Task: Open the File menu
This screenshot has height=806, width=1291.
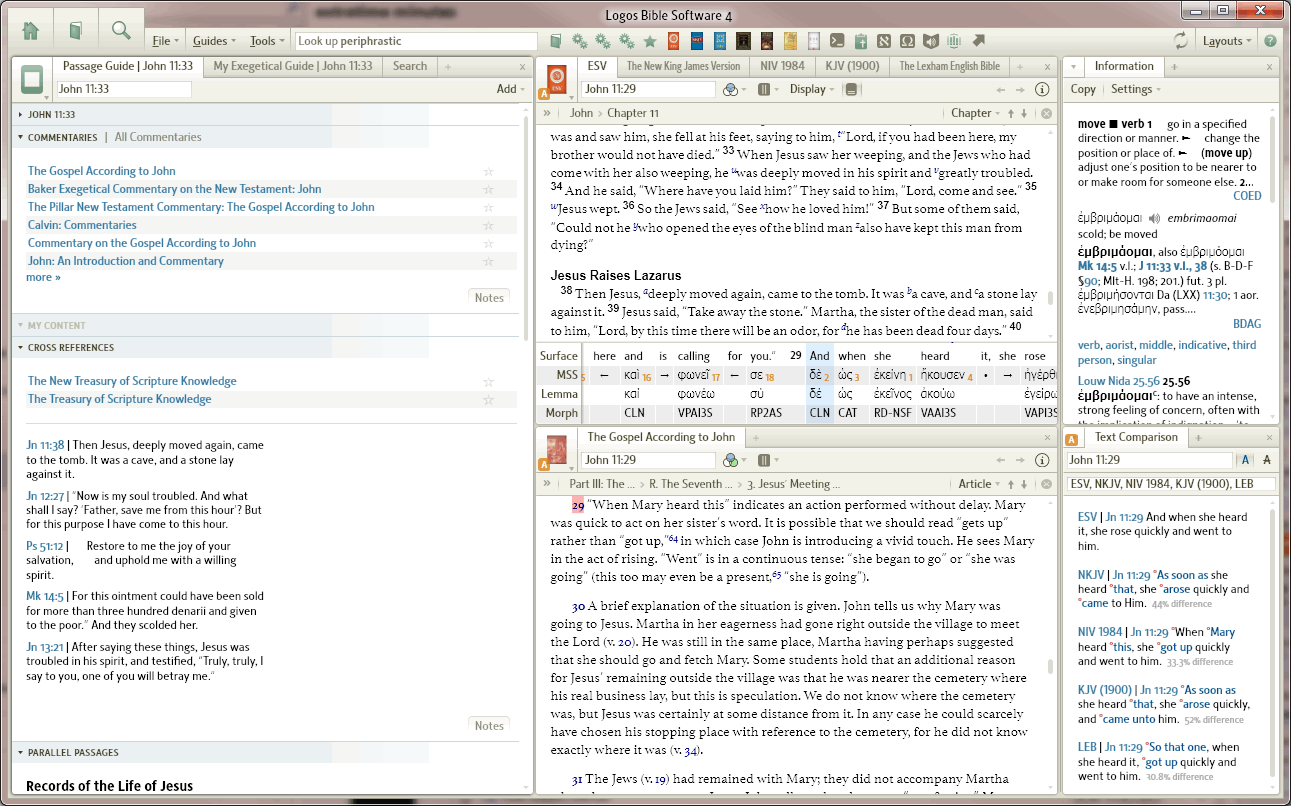Action: 165,41
